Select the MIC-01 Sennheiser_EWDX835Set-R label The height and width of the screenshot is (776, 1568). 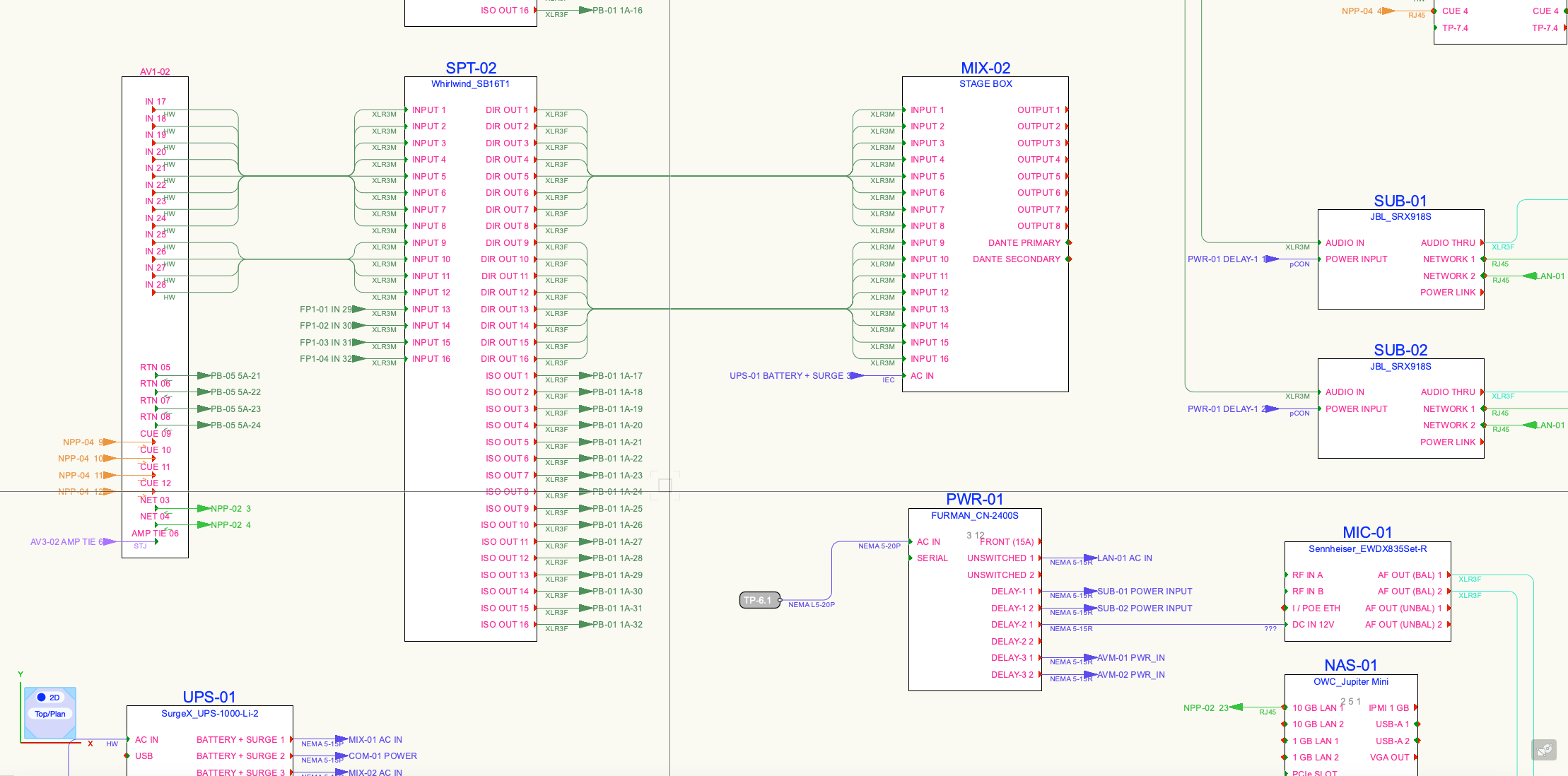1367,549
